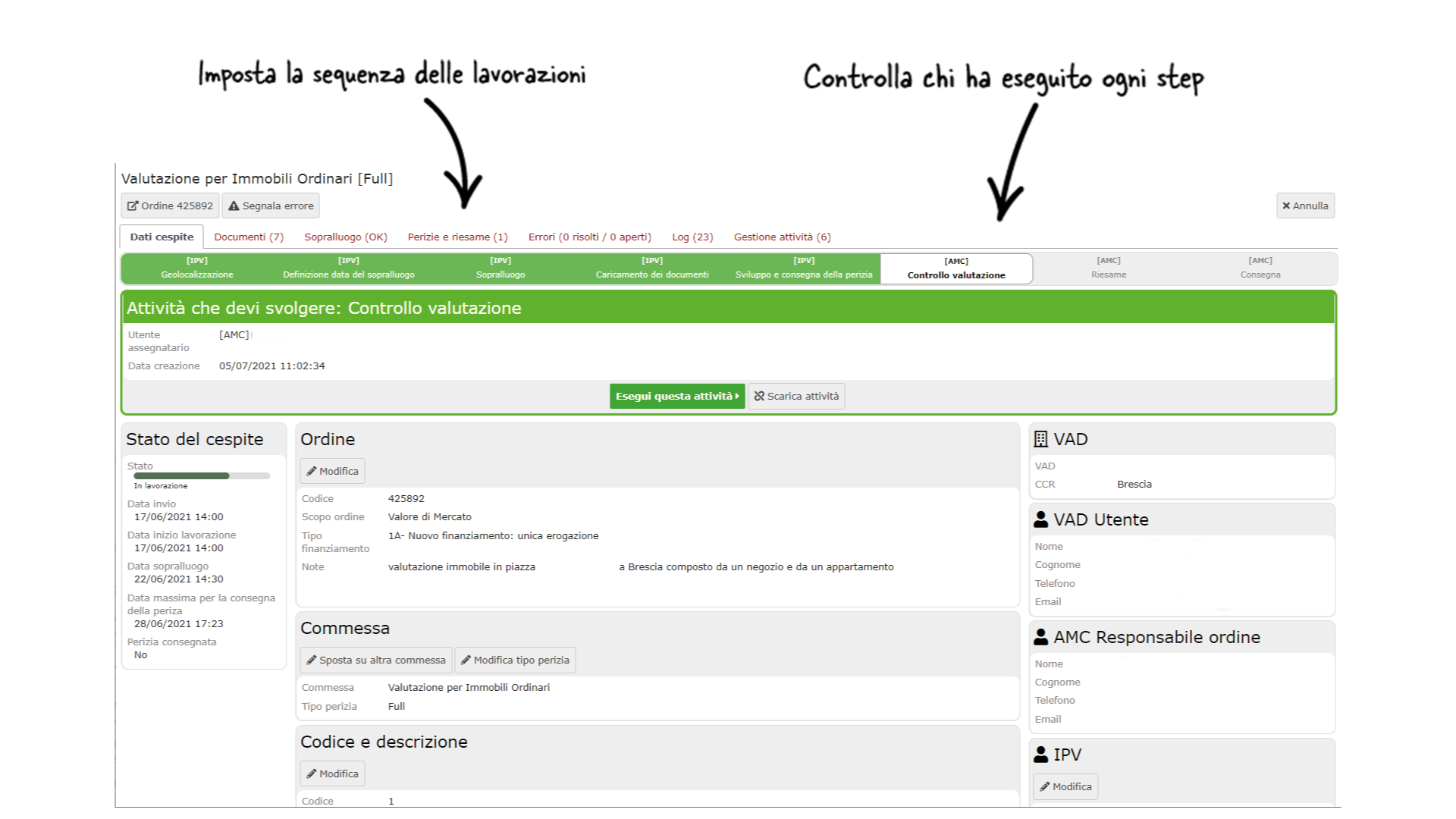Click Attività che devi svolgere heading
This screenshot has height=819, width=1456.
coord(324,308)
